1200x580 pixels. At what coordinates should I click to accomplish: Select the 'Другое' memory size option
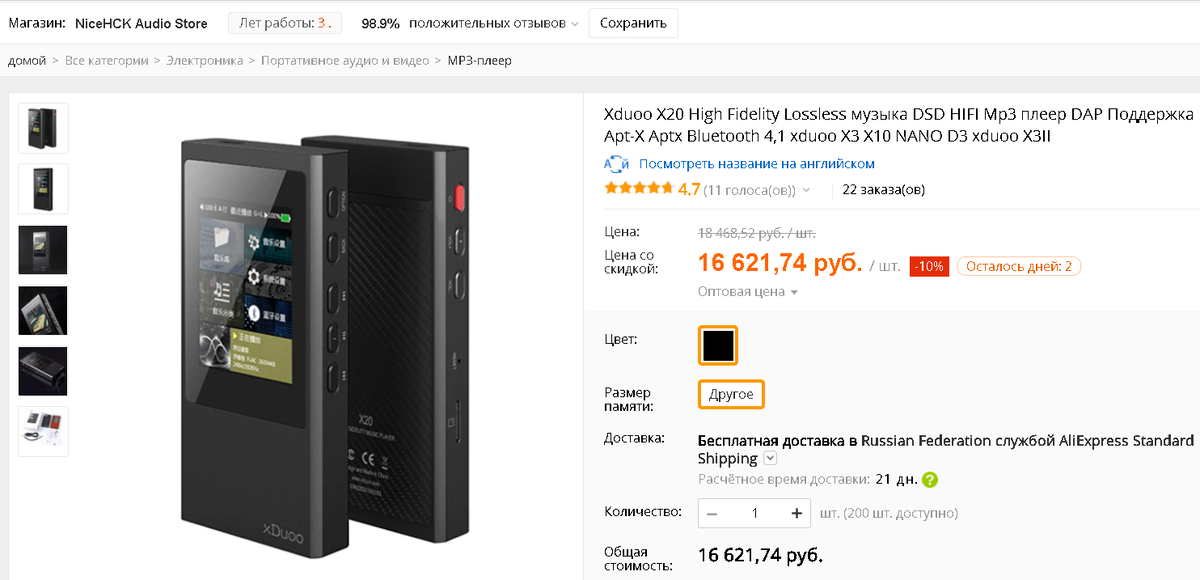[731, 394]
